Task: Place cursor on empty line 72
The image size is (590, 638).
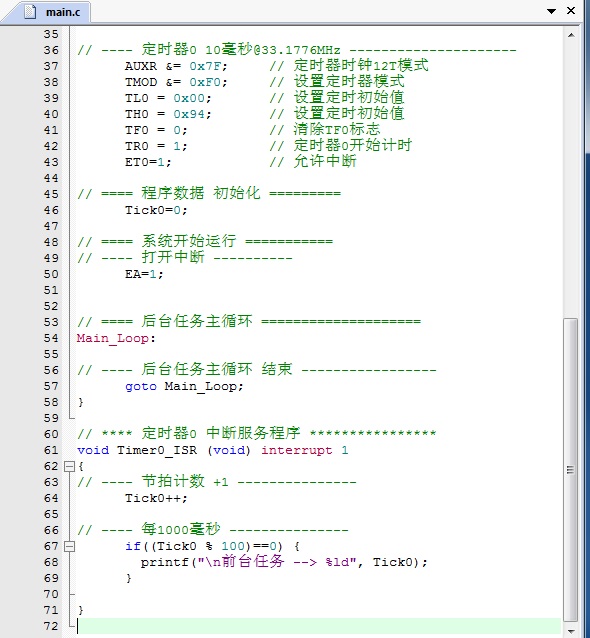Action: tap(319, 626)
